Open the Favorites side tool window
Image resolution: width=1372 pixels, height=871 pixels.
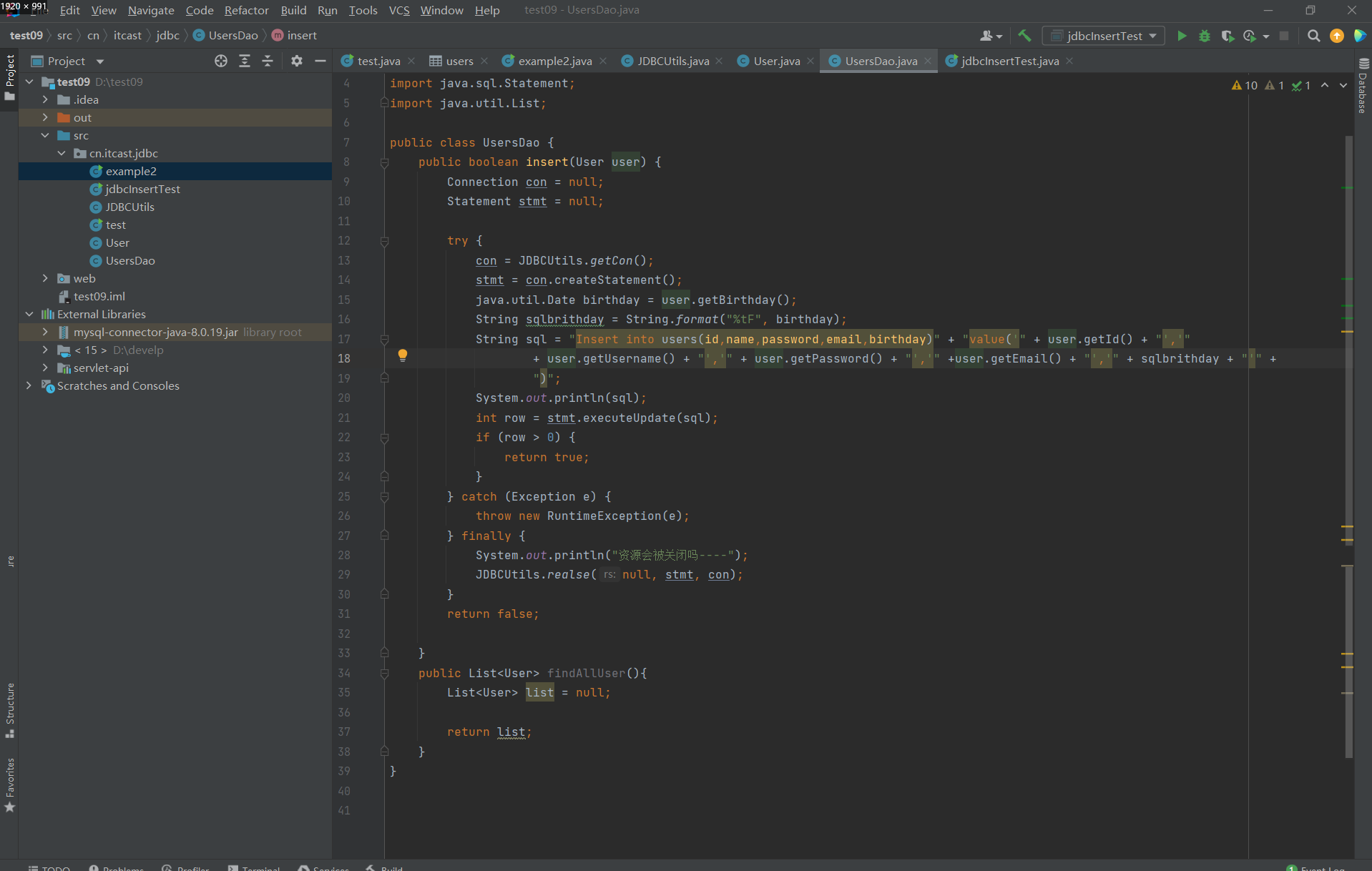click(x=10, y=785)
